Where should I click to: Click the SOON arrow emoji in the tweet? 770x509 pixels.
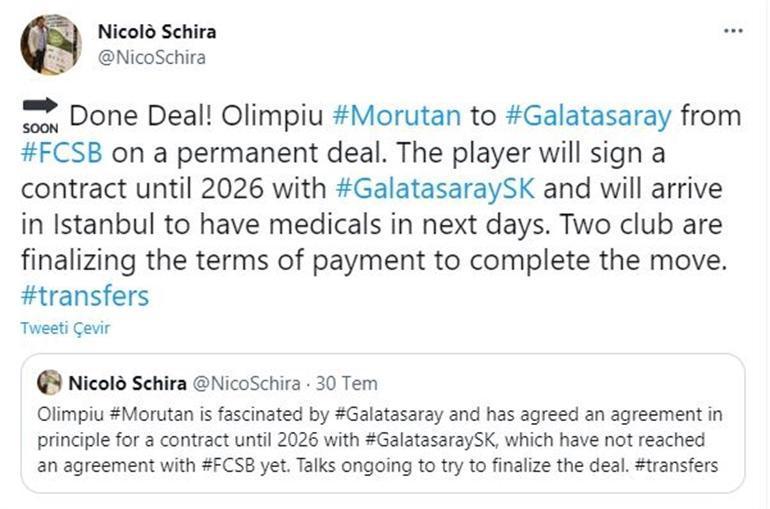pyautogui.click(x=40, y=116)
